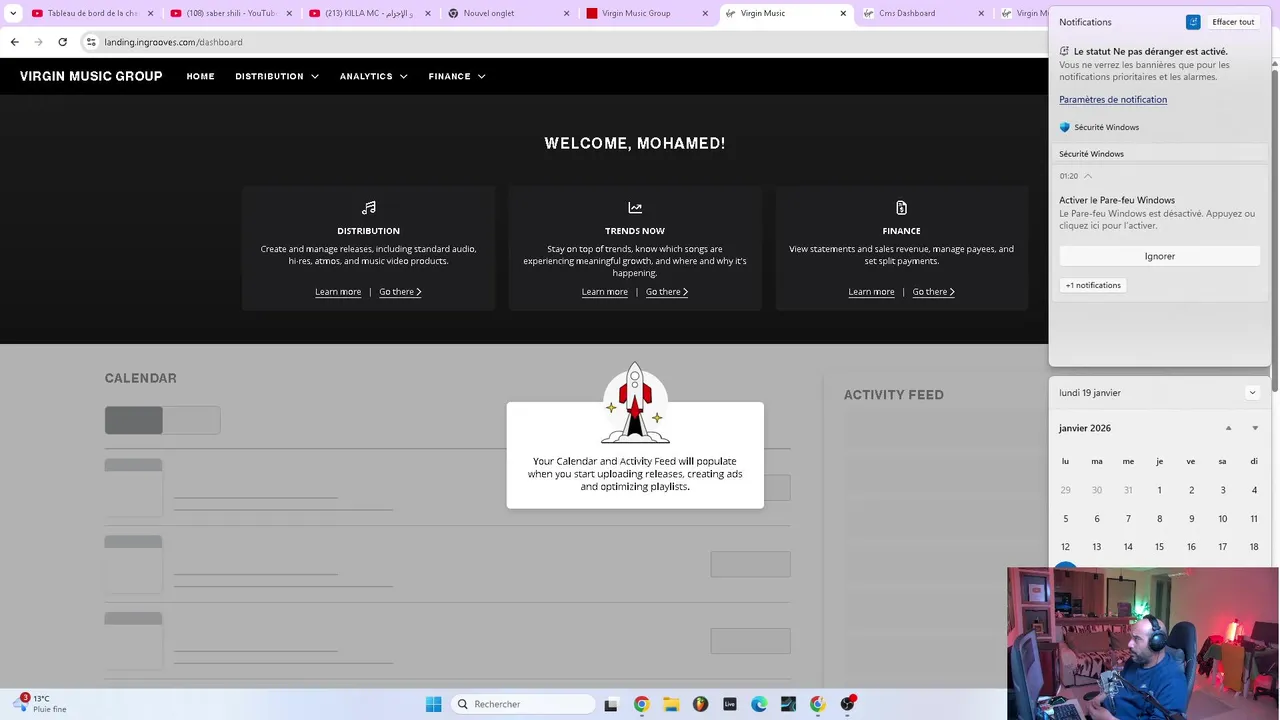The height and width of the screenshot is (720, 1280).
Task: Click the Virgin Music Group logo
Action: (x=91, y=76)
